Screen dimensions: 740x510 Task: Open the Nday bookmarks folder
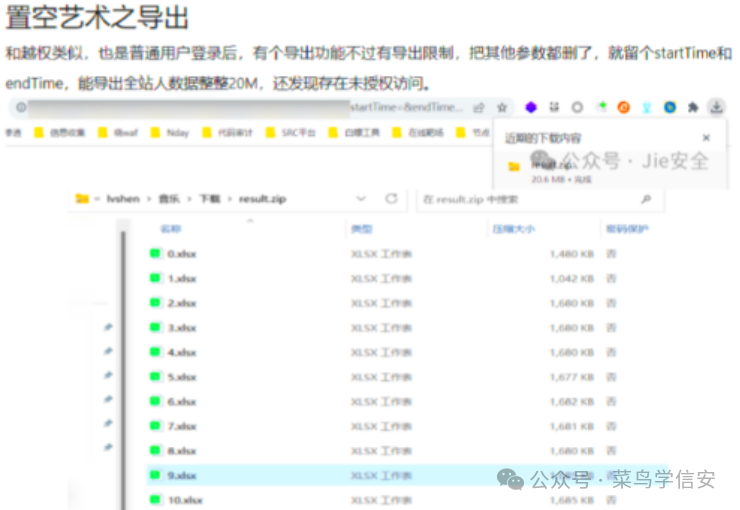[x=170, y=133]
